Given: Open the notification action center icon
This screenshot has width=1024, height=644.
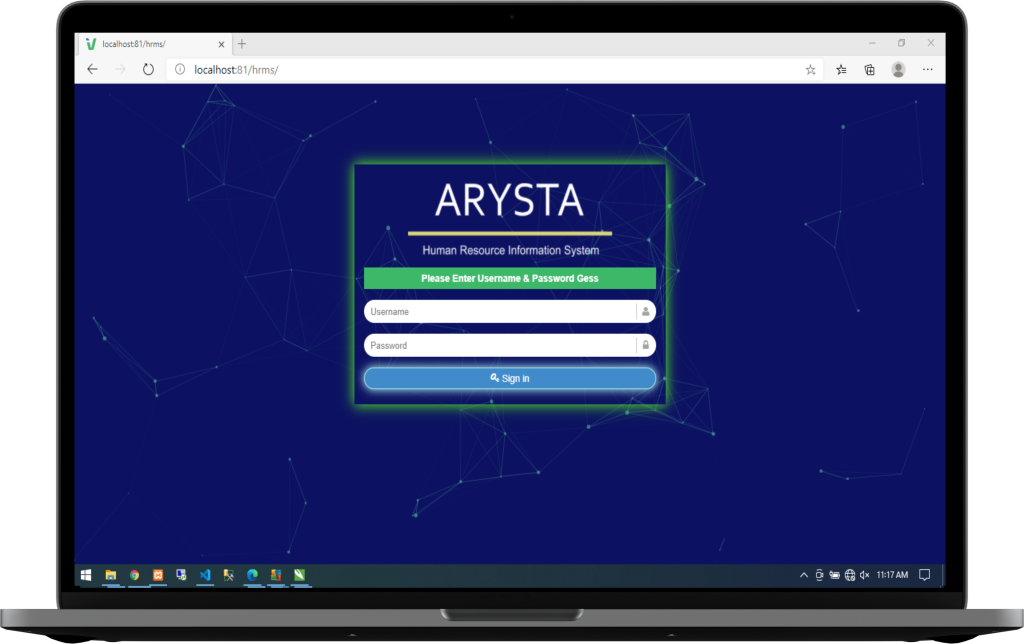Looking at the screenshot, I should point(924,575).
